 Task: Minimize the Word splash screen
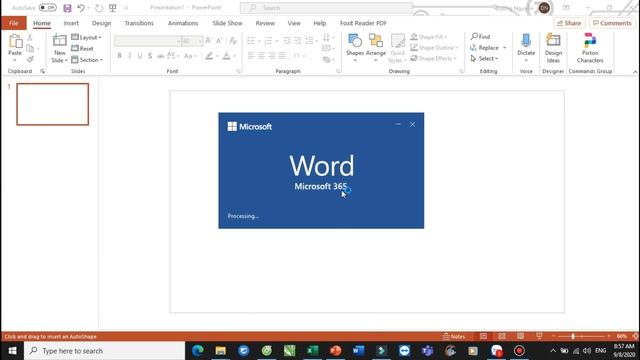[398, 124]
